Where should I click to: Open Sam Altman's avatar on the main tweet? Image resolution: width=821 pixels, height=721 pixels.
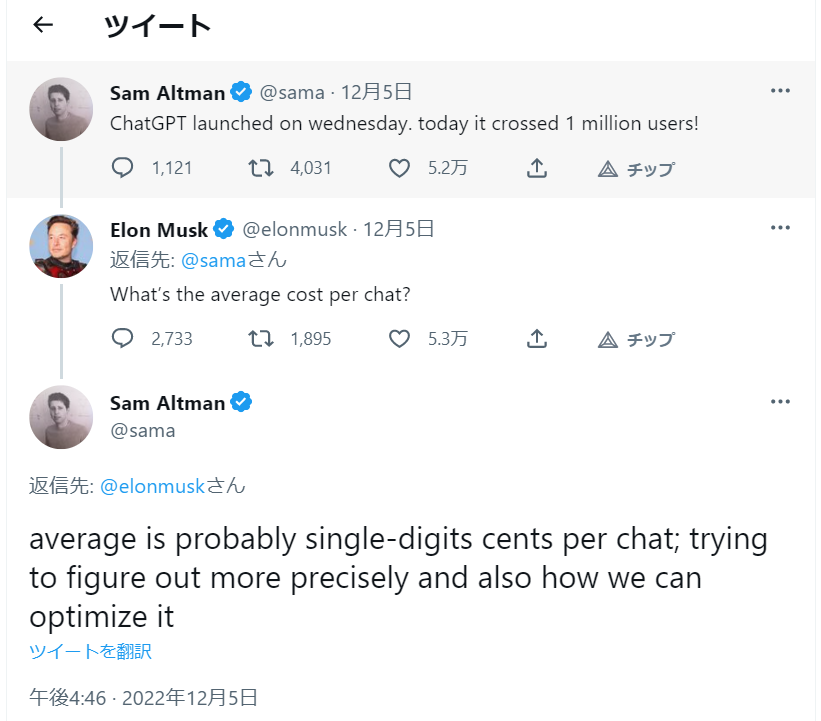point(61,417)
